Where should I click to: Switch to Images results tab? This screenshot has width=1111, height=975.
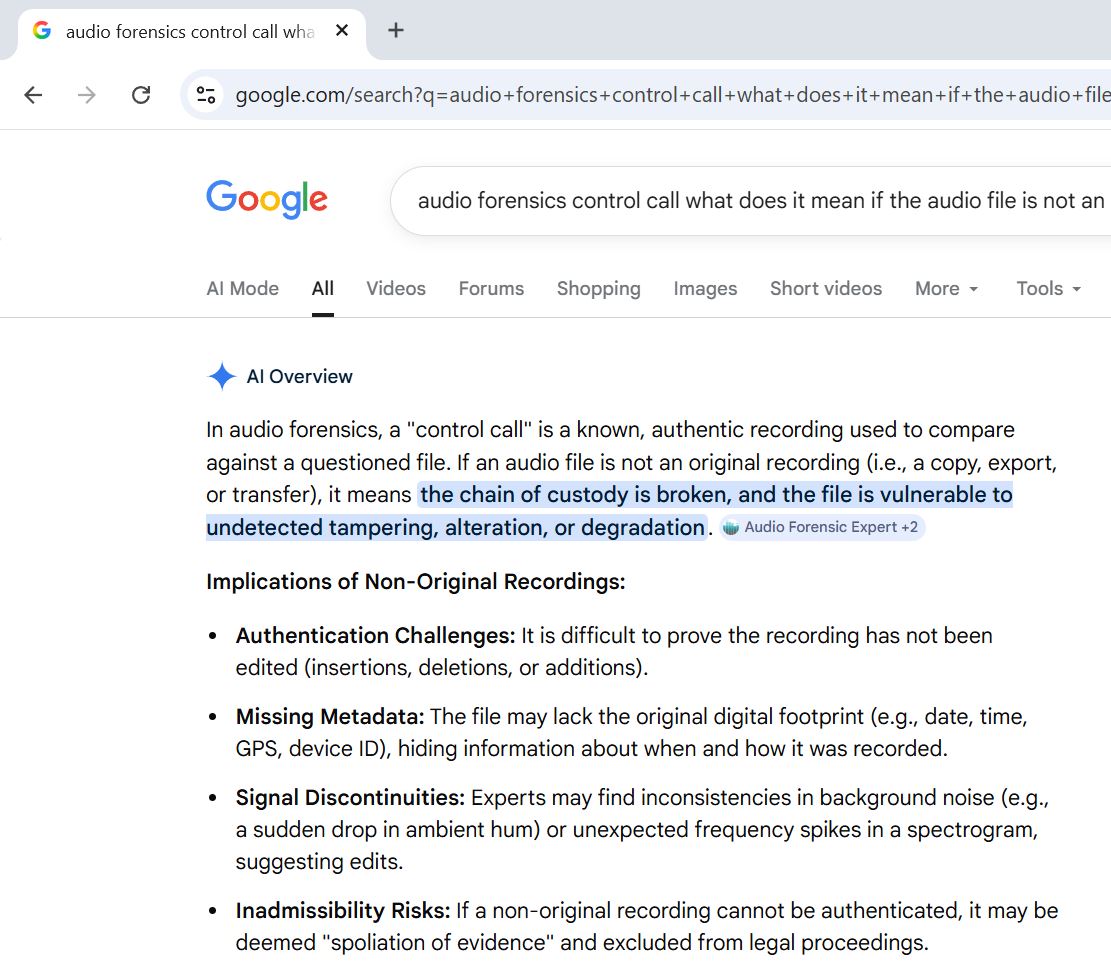(x=705, y=288)
